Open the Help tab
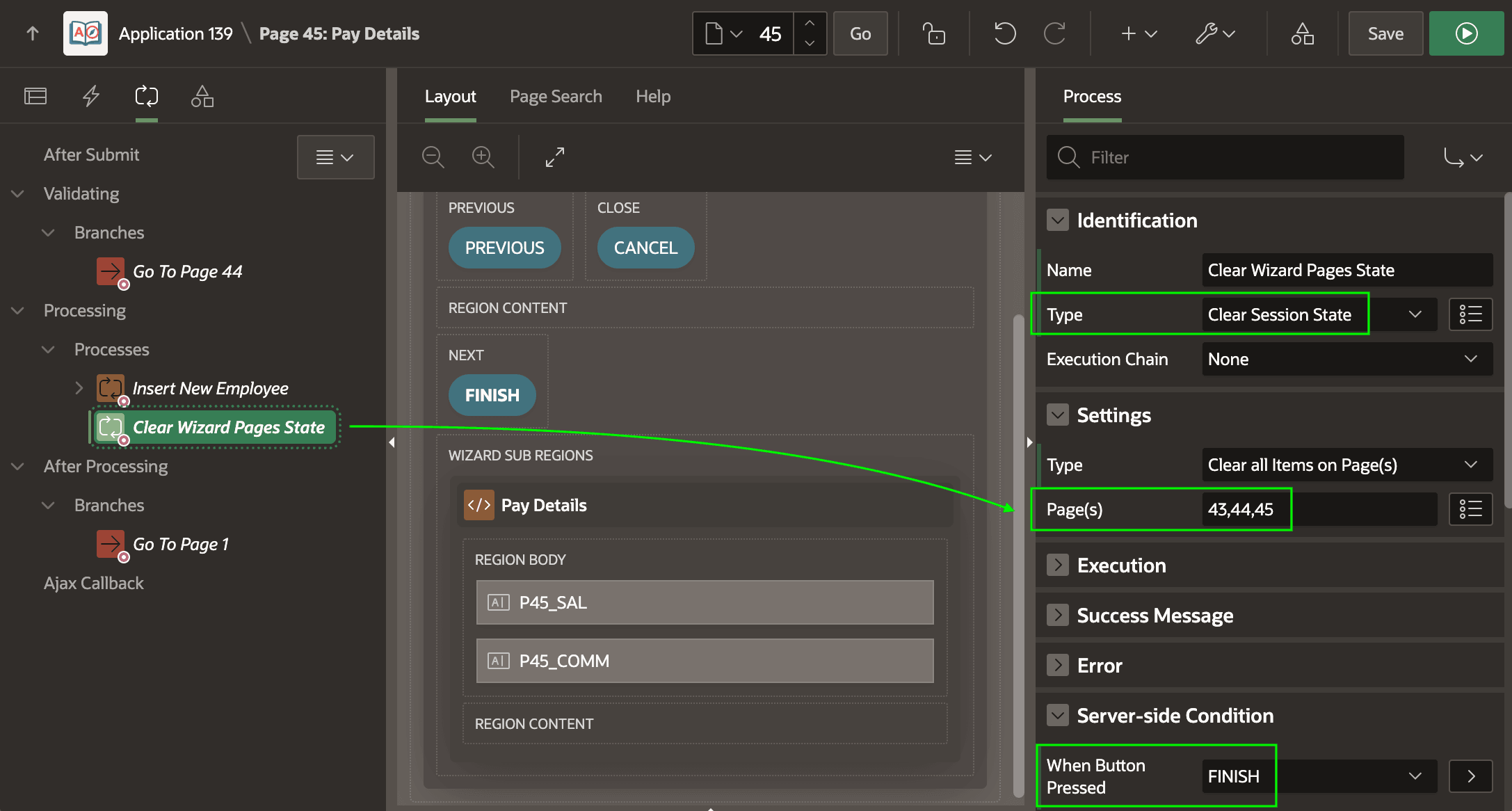This screenshot has width=1512, height=811. (653, 96)
